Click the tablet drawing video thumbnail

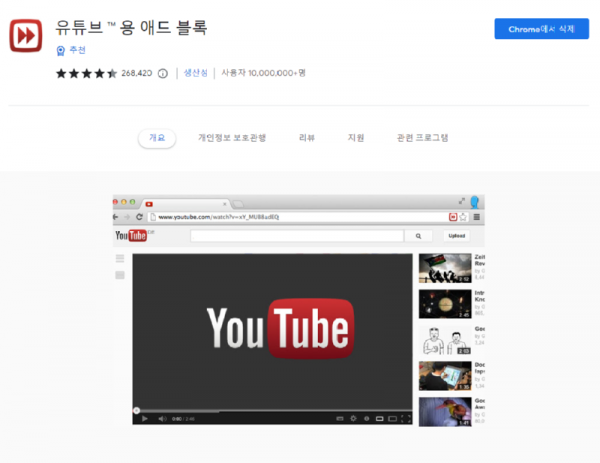click(x=445, y=376)
